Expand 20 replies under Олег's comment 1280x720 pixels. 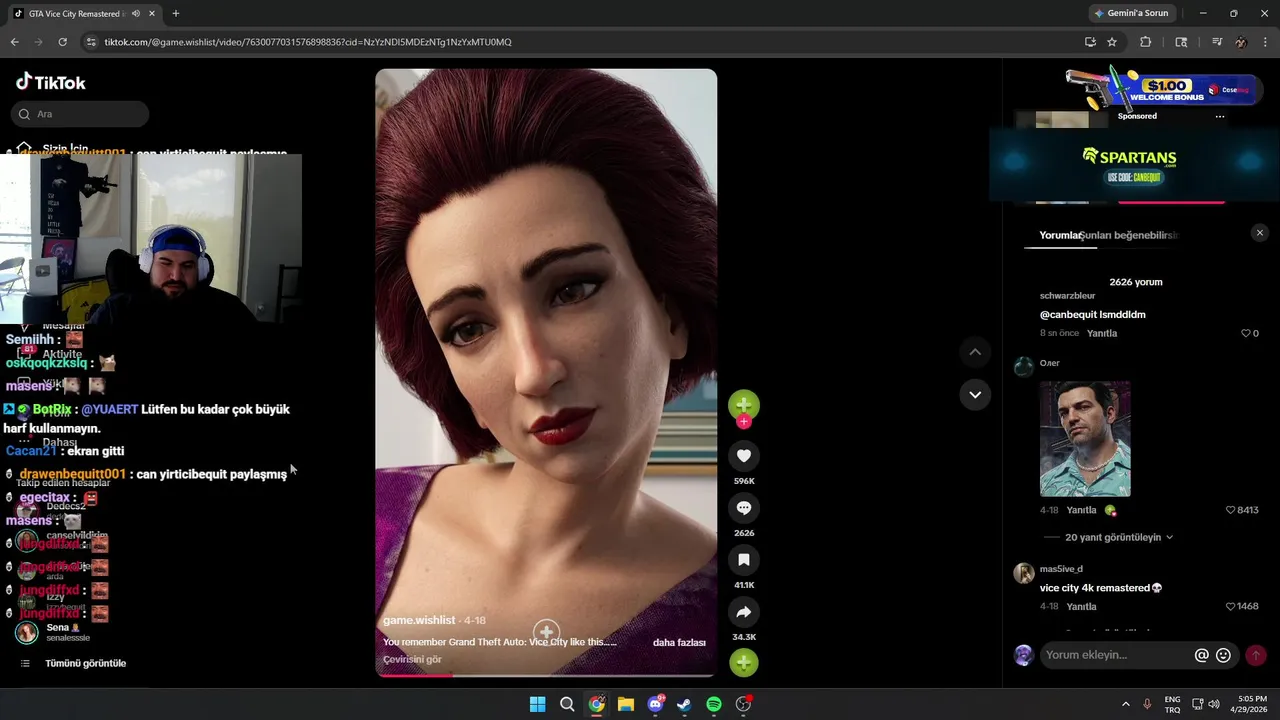tap(1118, 537)
